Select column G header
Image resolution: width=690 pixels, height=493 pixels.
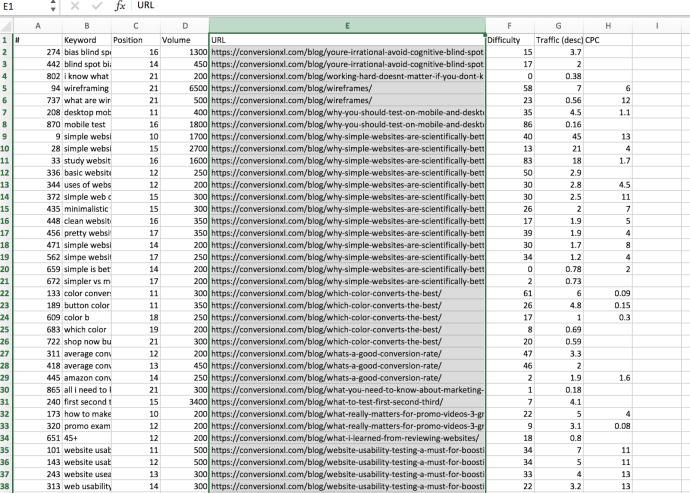(558, 26)
